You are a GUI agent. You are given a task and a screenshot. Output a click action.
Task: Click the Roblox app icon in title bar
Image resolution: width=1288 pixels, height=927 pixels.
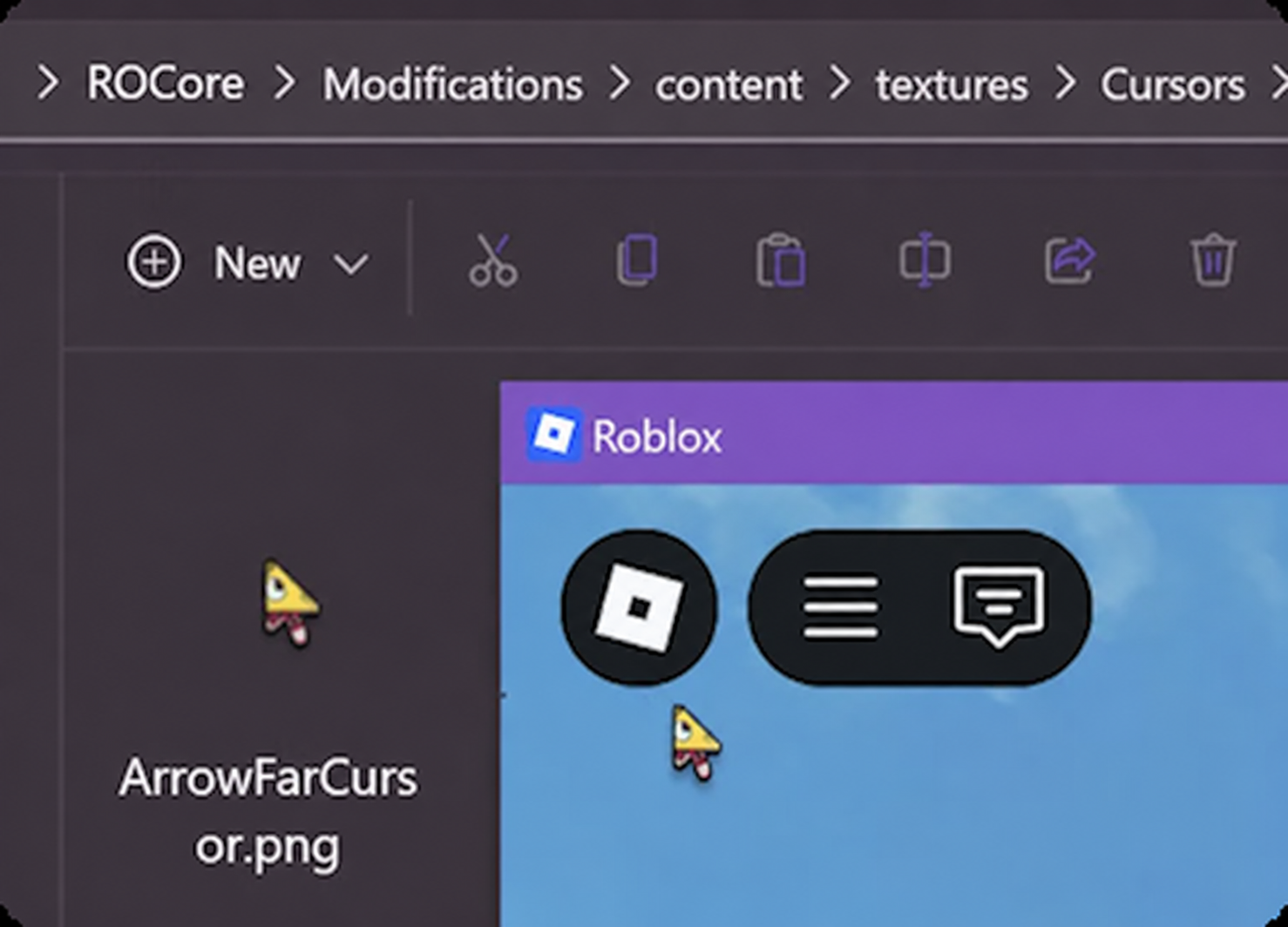point(553,434)
